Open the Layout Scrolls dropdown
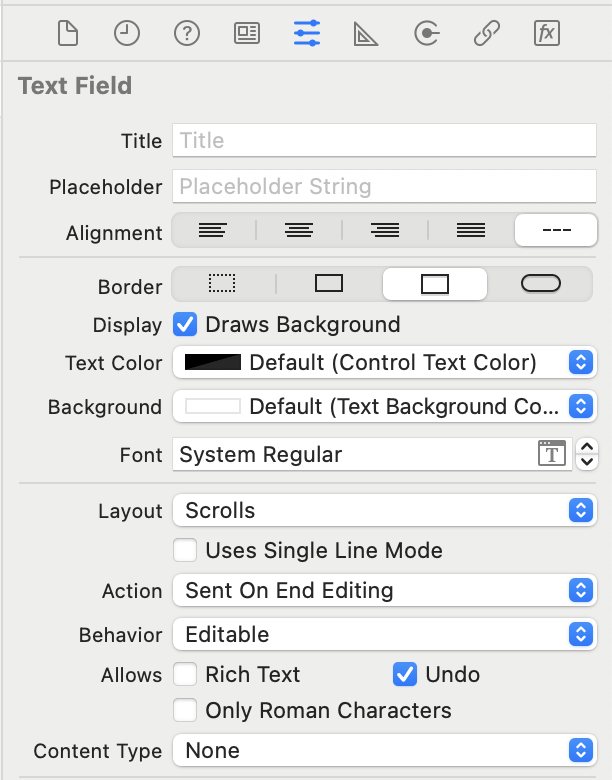612x780 pixels. 384,510
